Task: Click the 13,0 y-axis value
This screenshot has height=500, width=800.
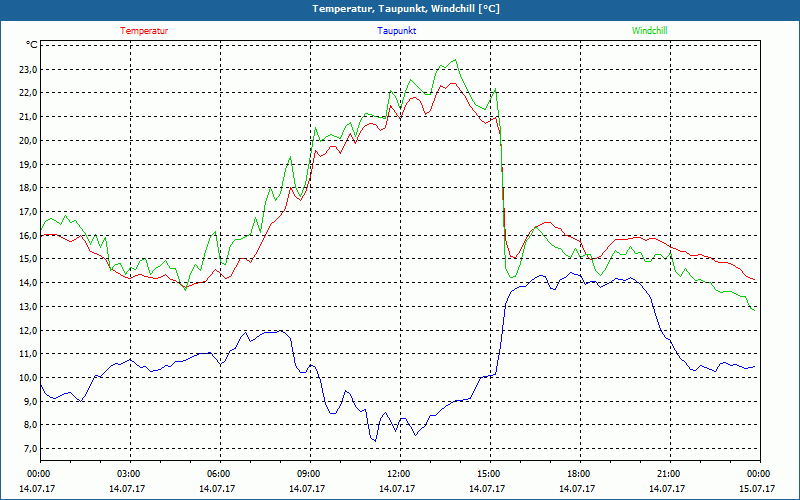Action: [x=29, y=307]
